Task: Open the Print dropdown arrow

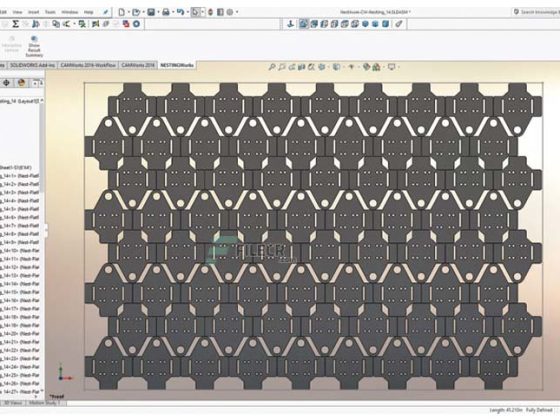Action: [172, 12]
